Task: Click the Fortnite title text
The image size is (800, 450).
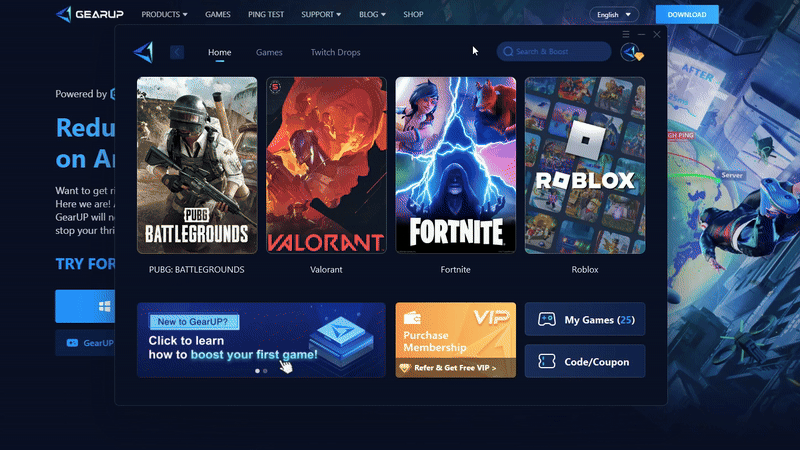Action: (x=456, y=269)
